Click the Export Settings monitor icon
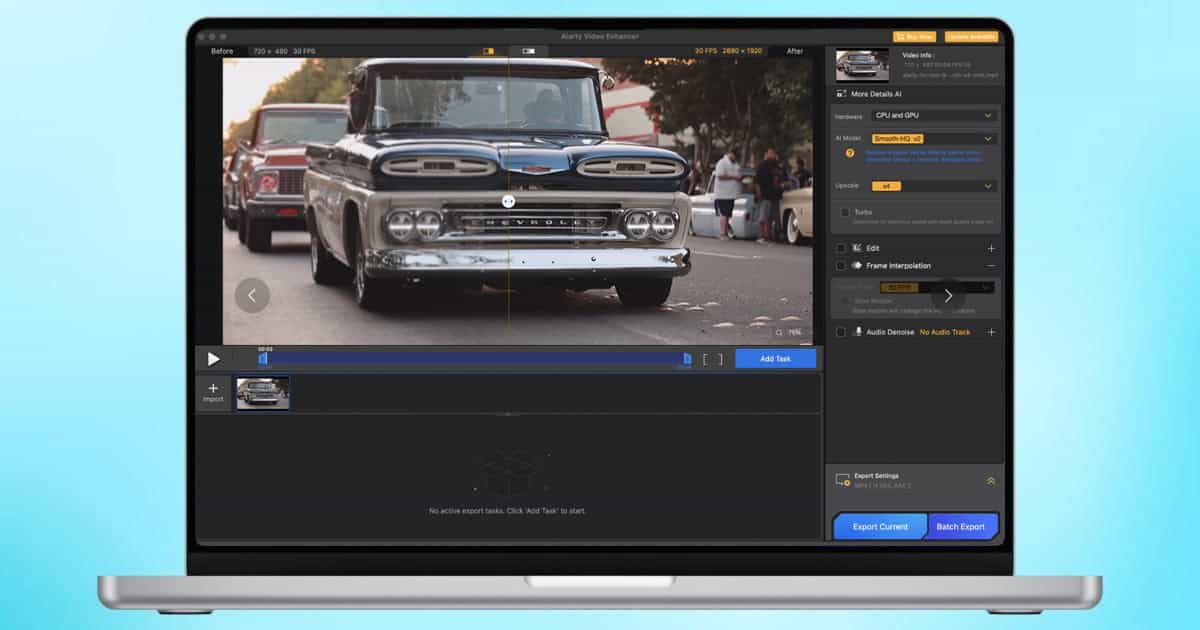Viewport: 1200px width, 630px height. [x=842, y=481]
